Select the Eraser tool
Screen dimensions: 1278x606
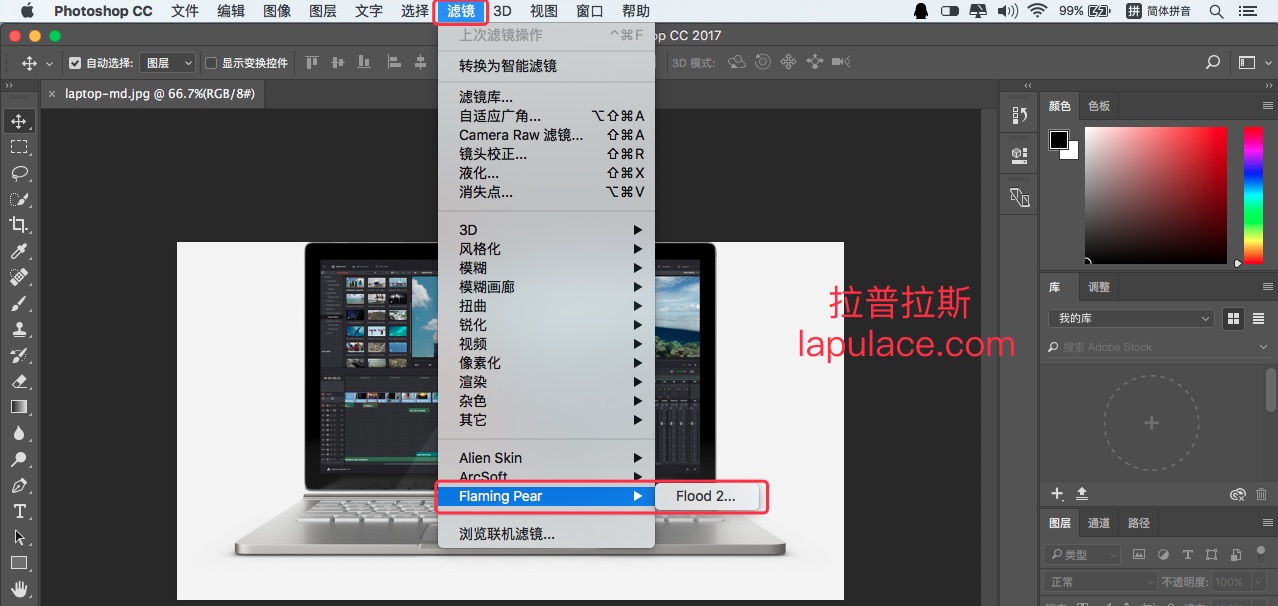pyautogui.click(x=19, y=381)
